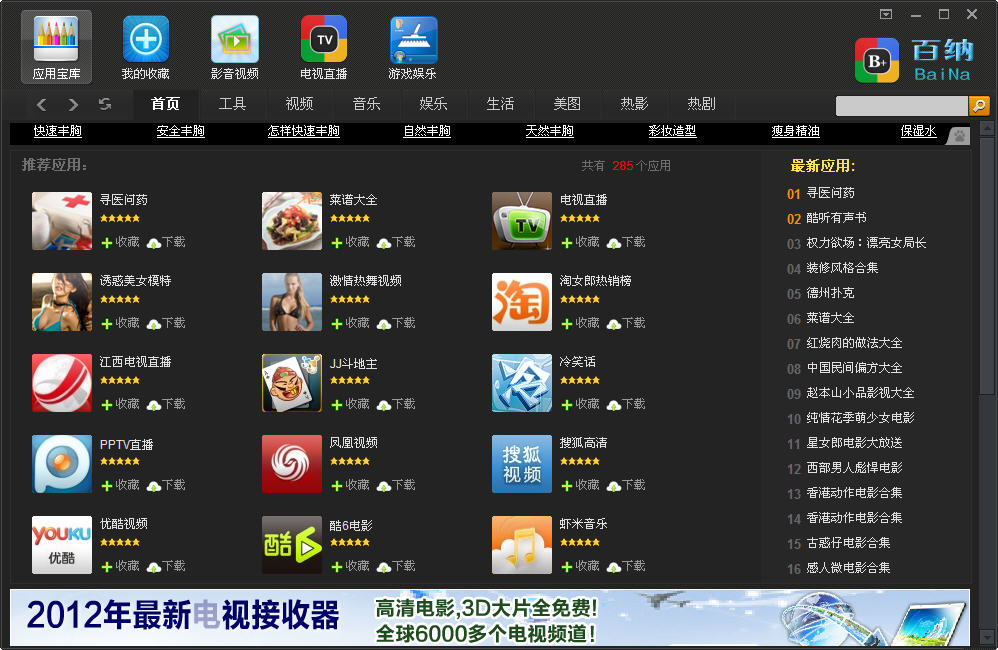
Task: Refresh the page with reload icon
Action: pos(105,104)
